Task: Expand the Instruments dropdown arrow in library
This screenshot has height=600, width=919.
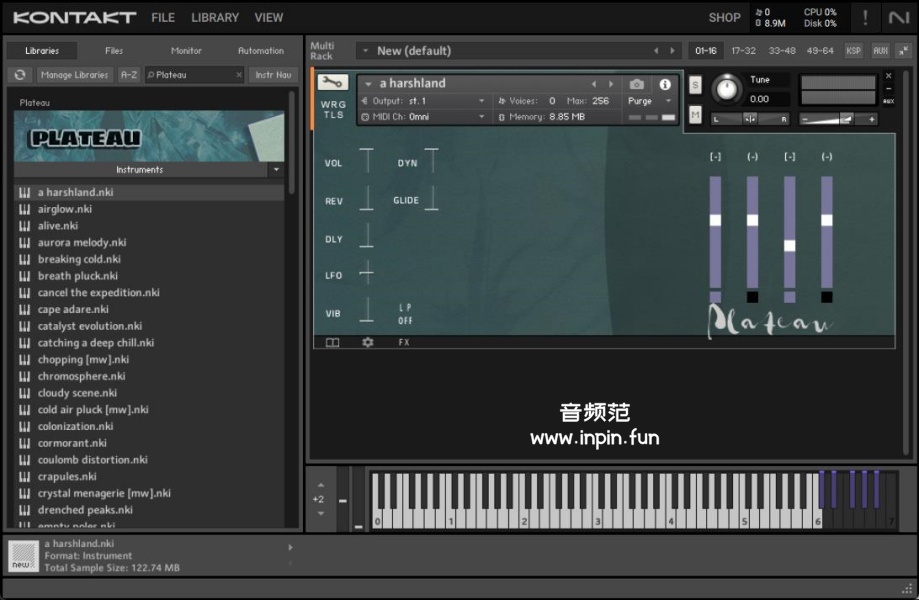Action: point(276,170)
